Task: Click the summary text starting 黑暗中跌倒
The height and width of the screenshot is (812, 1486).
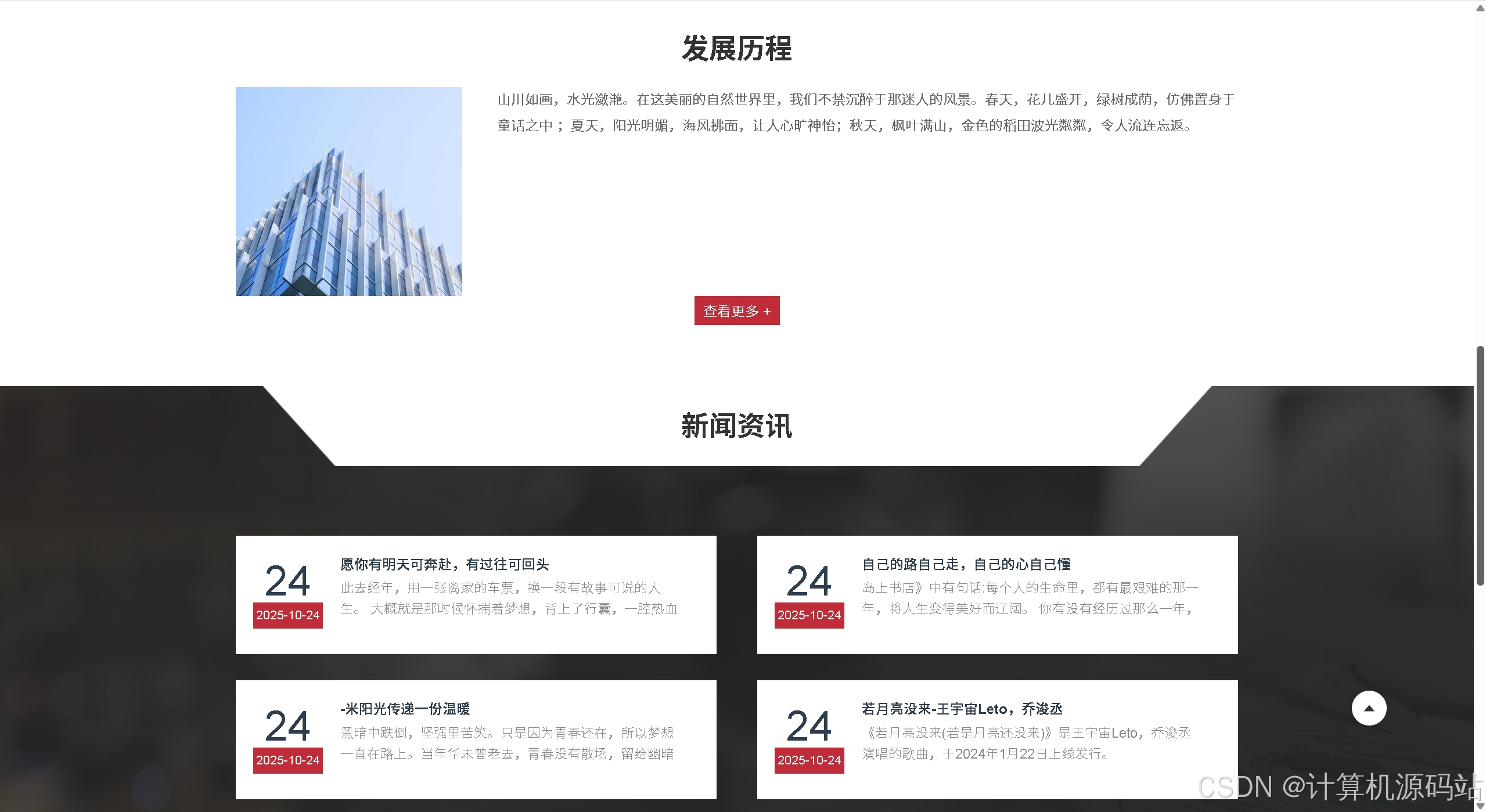Action: pos(507,744)
